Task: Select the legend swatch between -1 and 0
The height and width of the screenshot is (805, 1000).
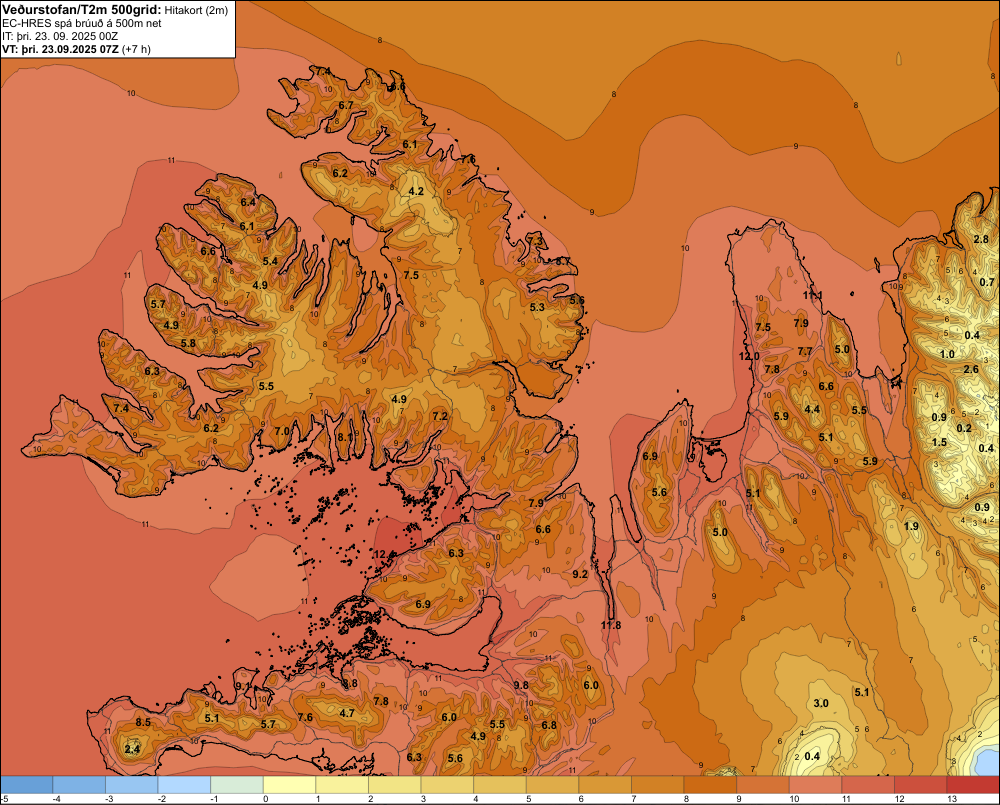Action: (237, 785)
